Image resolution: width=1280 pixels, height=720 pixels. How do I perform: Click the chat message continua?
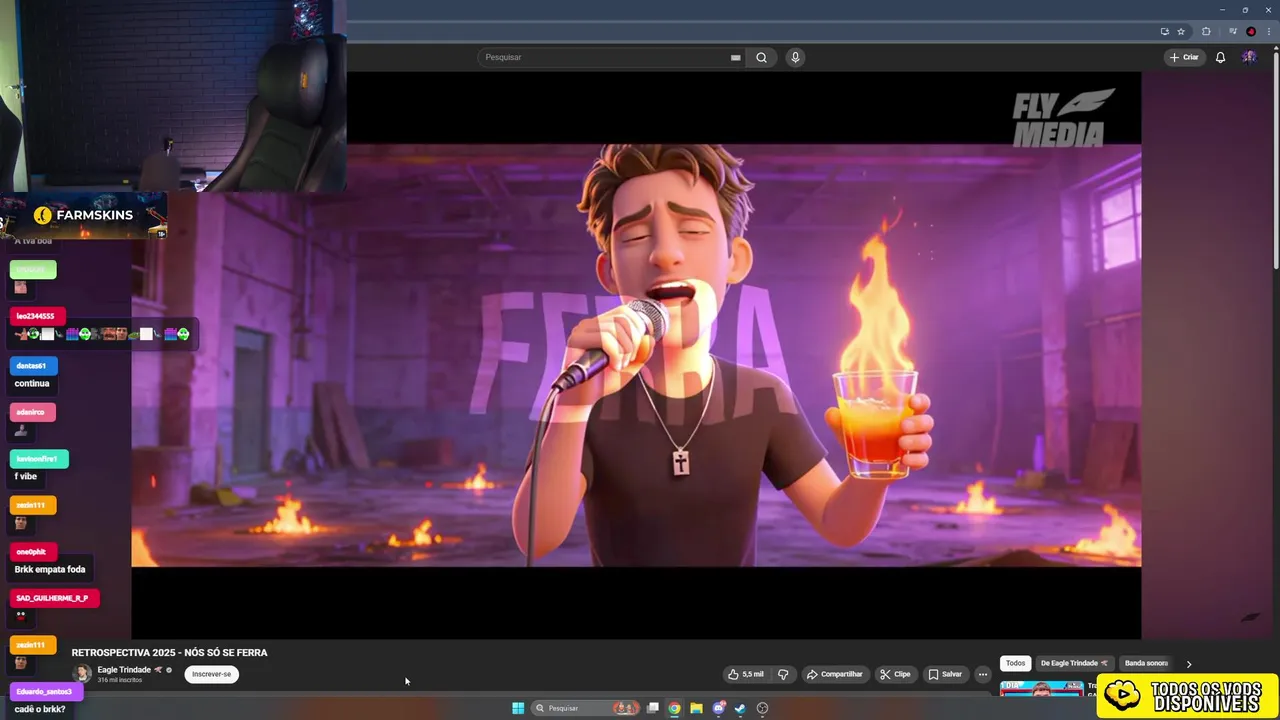[32, 383]
